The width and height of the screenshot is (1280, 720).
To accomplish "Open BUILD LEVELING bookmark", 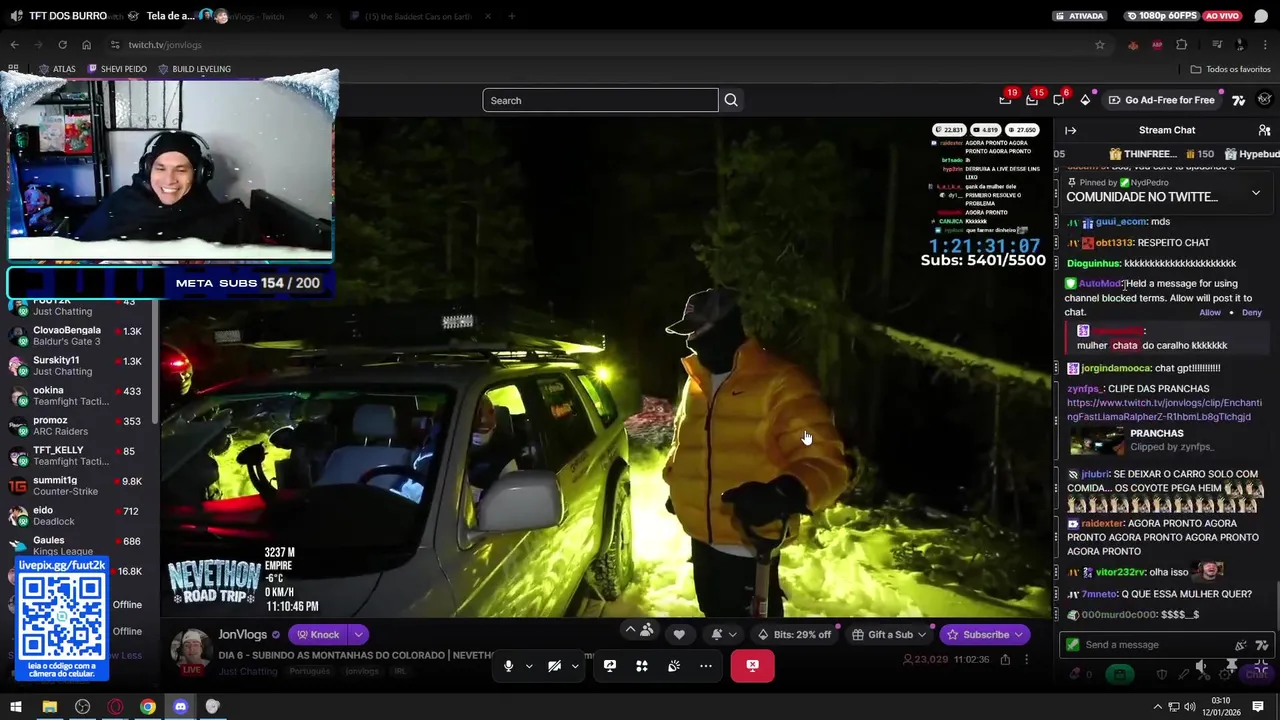I will (x=194, y=69).
